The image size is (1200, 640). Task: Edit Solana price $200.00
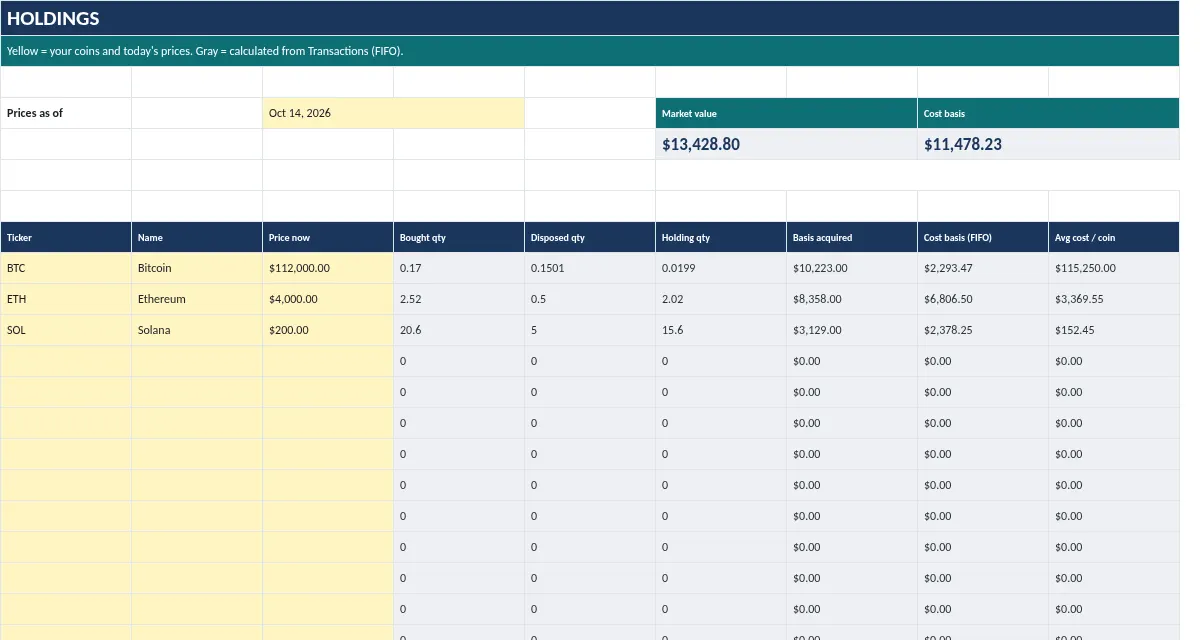click(x=328, y=330)
